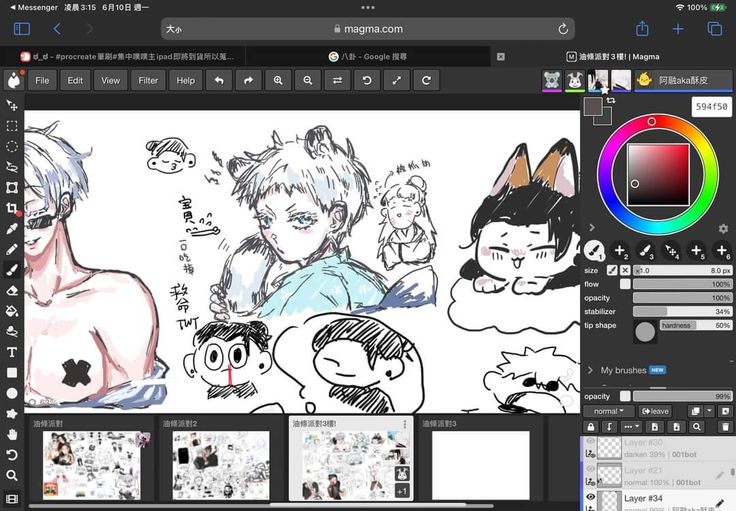Image resolution: width=736 pixels, height=511 pixels.
Task: Open the 油條派對3樓! thumbnail options menu
Action: pyautogui.click(x=405, y=424)
